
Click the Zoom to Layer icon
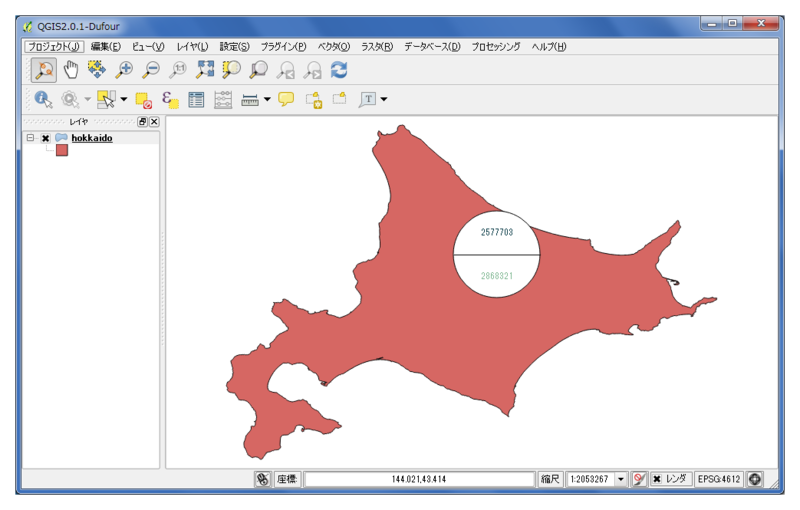point(259,70)
